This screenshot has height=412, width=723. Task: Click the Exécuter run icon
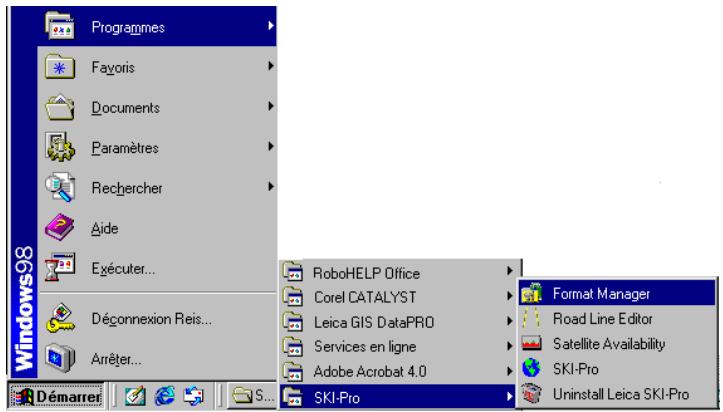point(60,267)
